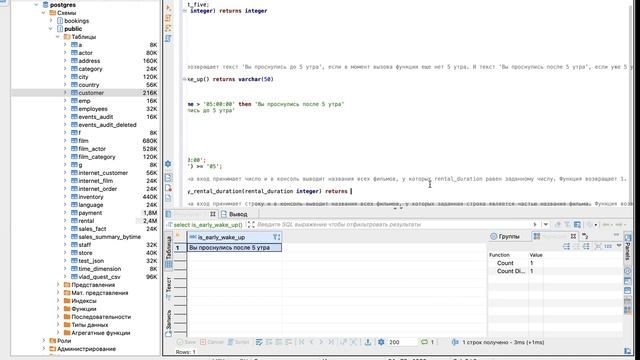Screen dimensions: 640x360
Task: Click the first row navigation icon
Action: click(x=302, y=342)
